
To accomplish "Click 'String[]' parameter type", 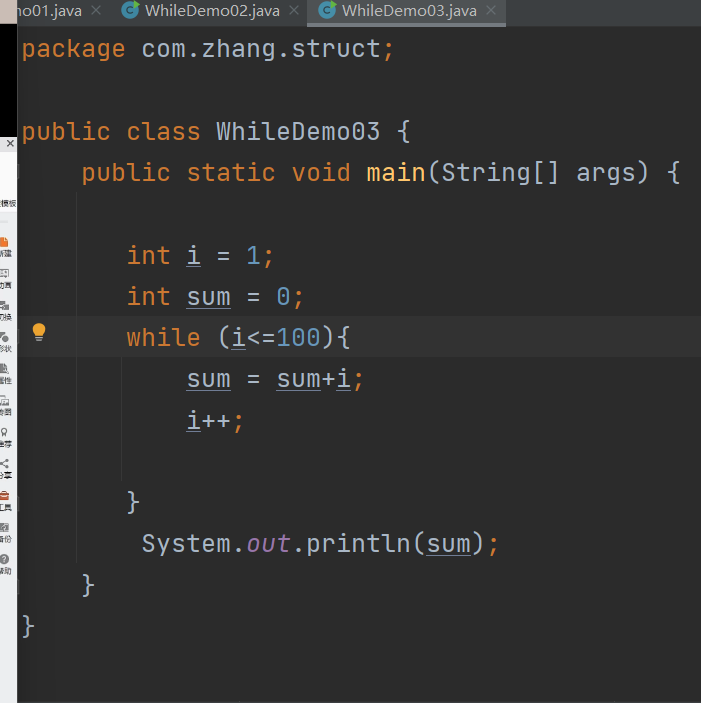I will pyautogui.click(x=500, y=172).
